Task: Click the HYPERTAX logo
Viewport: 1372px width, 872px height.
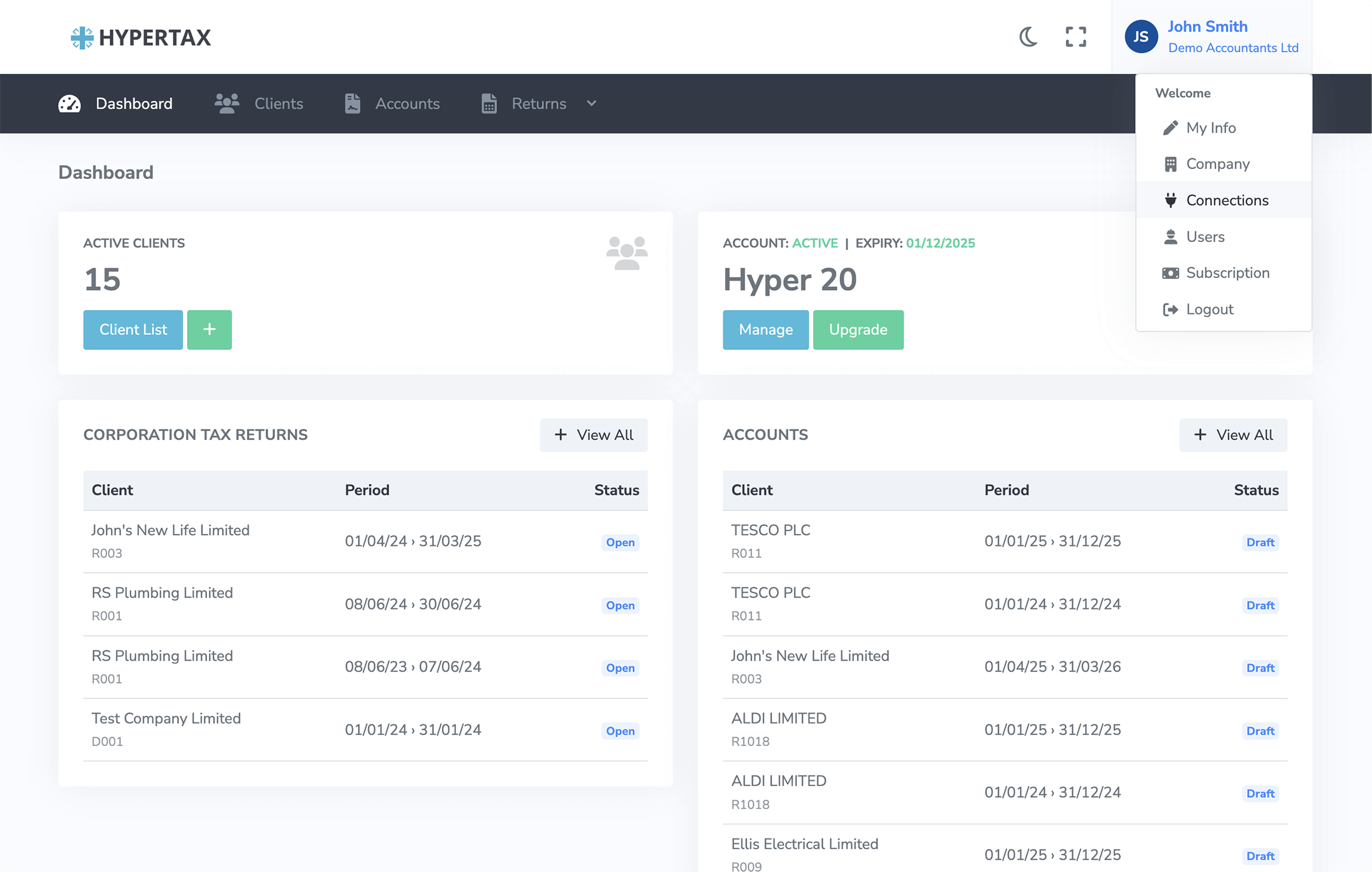Action: (141, 37)
